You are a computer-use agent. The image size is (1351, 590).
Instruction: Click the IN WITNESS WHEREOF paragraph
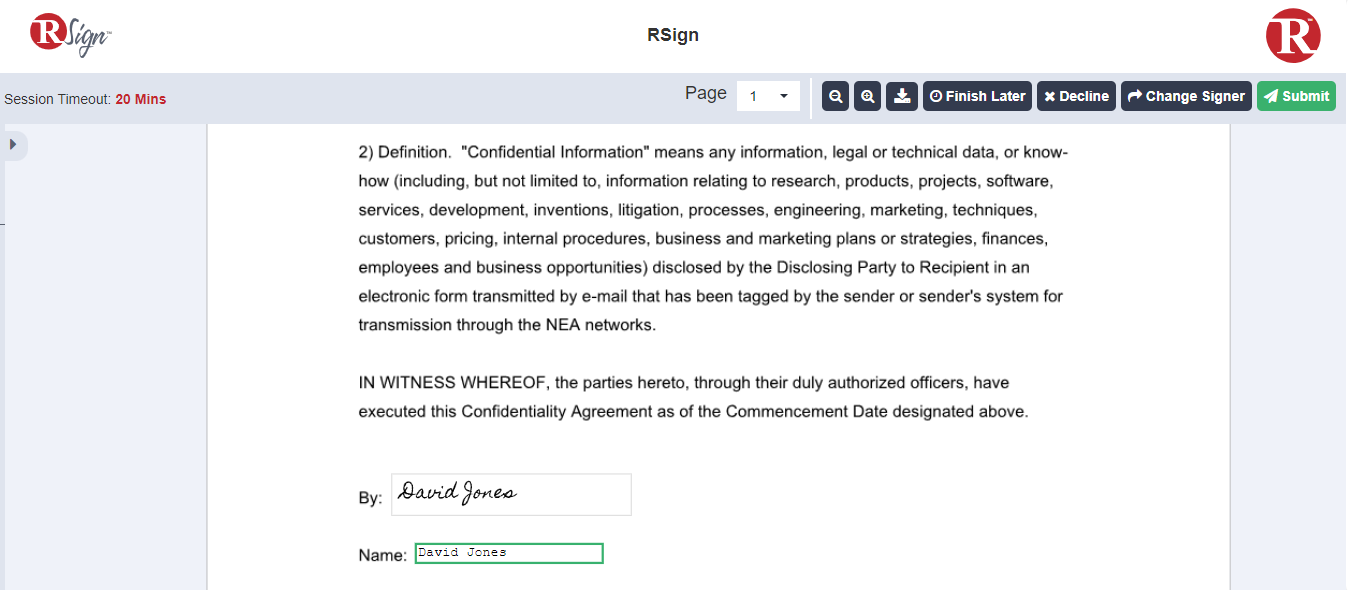point(693,397)
